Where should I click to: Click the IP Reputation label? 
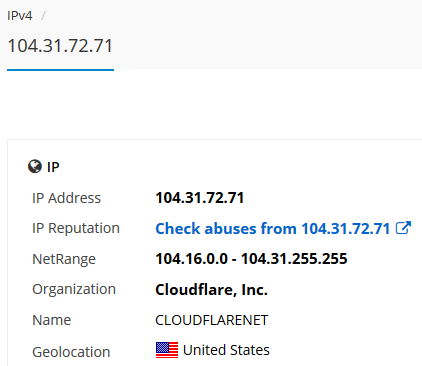coord(76,229)
